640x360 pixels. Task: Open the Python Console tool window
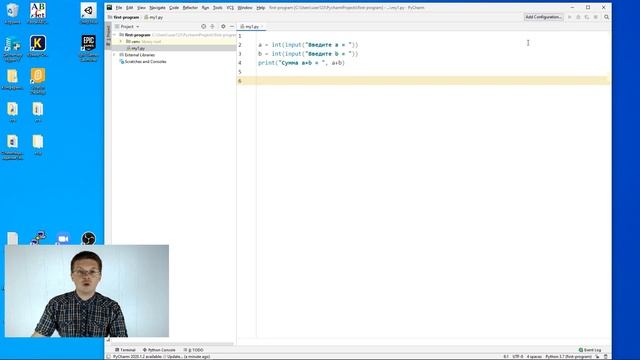pos(159,350)
